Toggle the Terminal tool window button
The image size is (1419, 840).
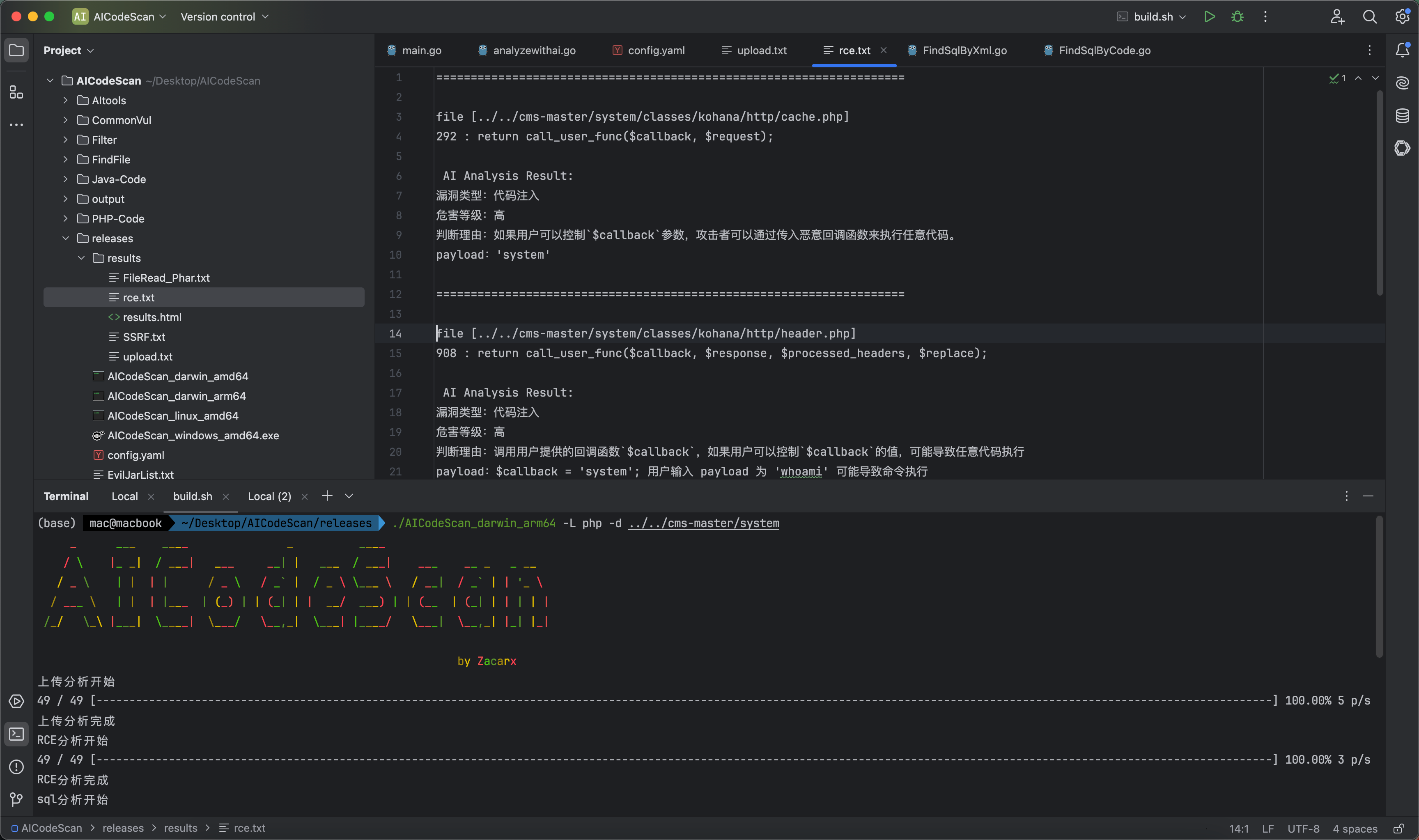[x=16, y=734]
